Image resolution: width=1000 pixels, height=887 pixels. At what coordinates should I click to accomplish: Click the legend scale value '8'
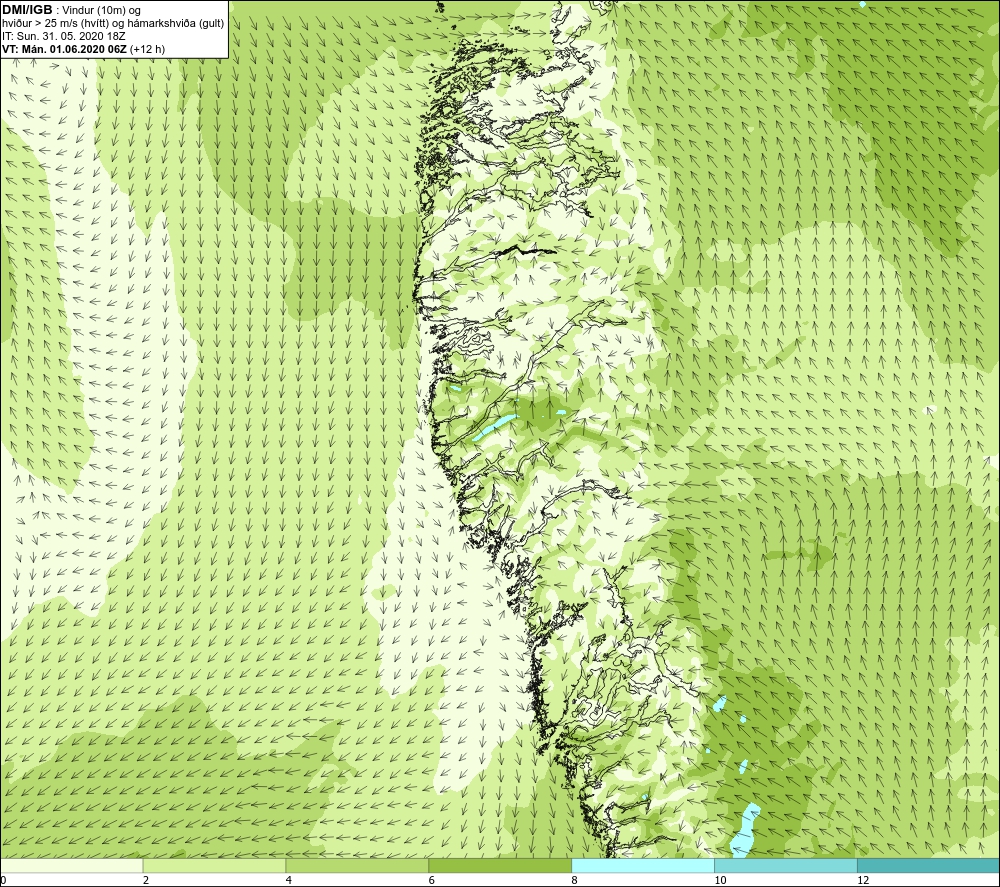pyautogui.click(x=574, y=881)
